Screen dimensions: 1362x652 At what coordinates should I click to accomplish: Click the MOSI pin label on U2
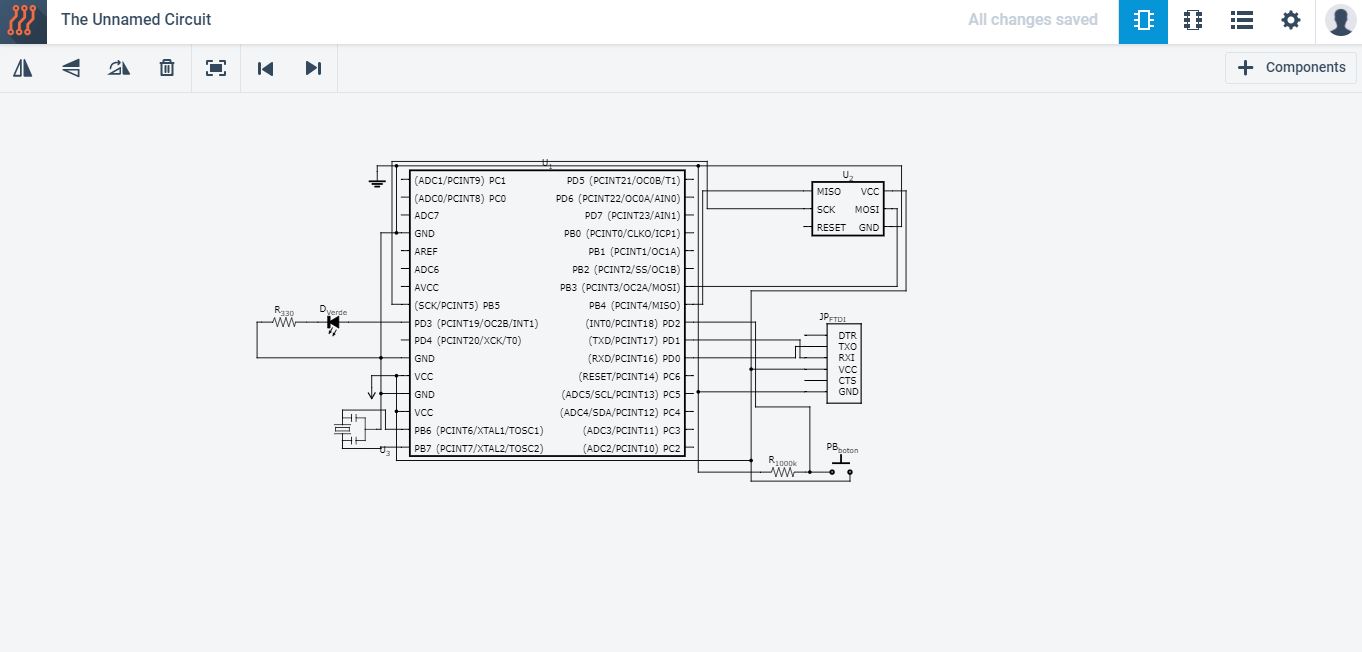[867, 210]
